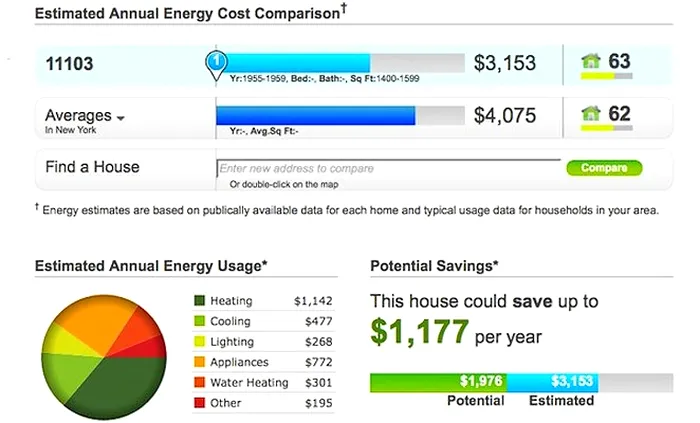Image resolution: width=700 pixels, height=423 pixels.
Task: Click the New York averages cost bar
Action: pos(315,115)
